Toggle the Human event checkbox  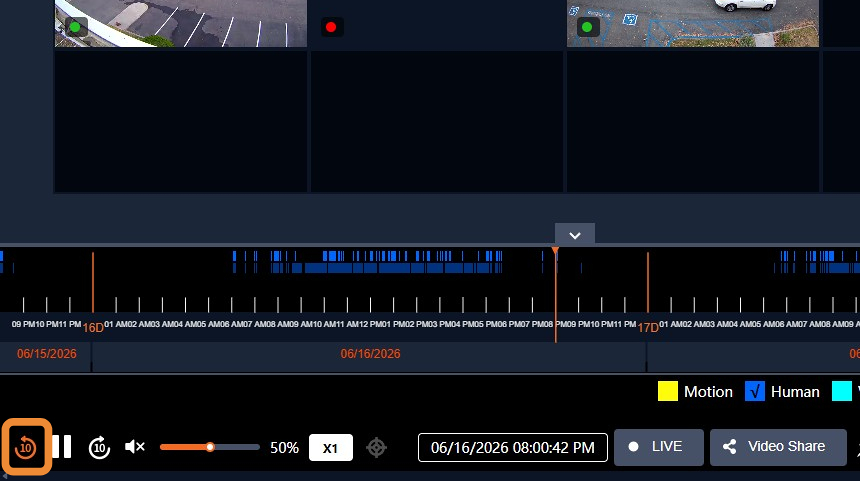coord(755,392)
